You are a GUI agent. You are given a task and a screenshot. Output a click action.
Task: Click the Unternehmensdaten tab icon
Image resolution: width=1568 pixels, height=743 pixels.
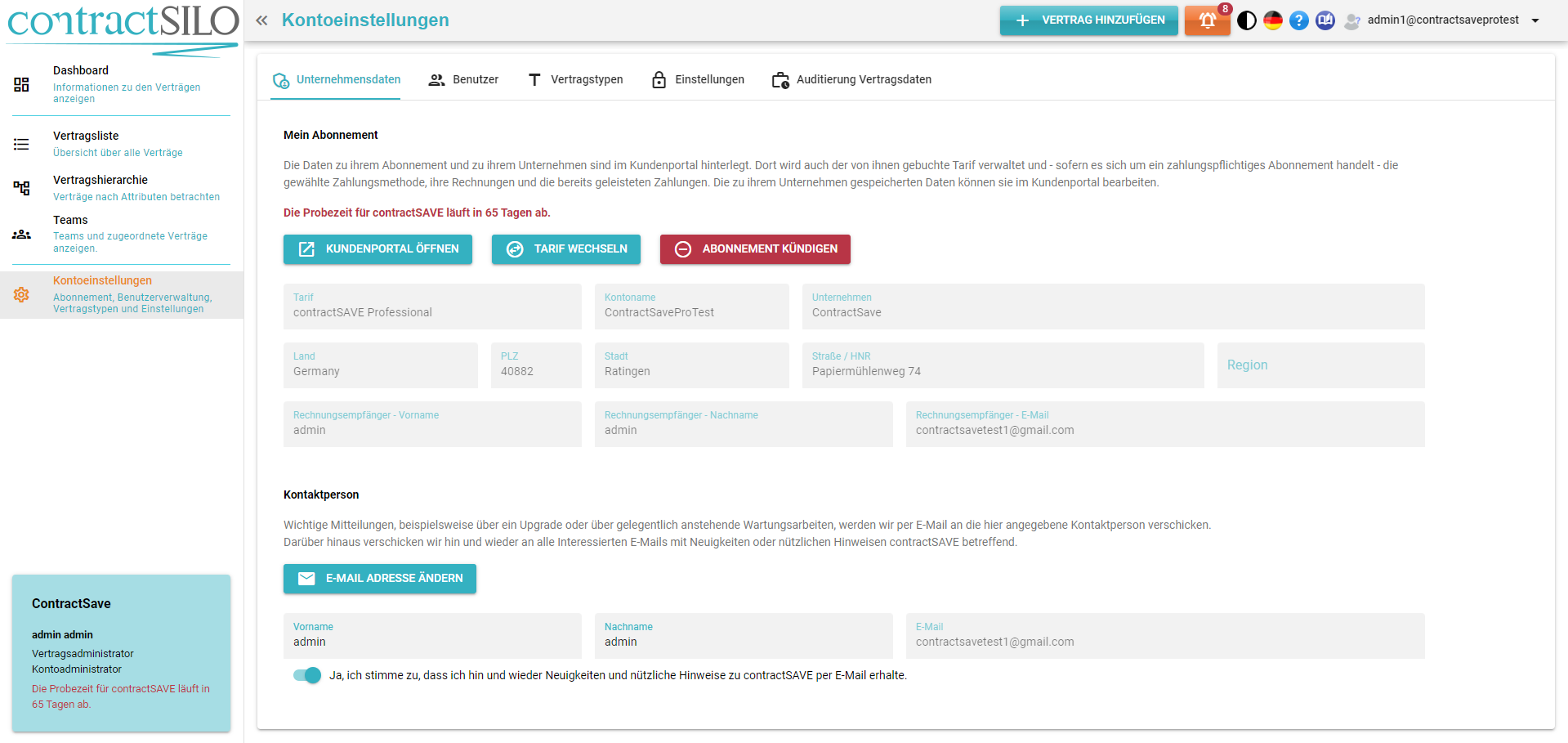point(281,80)
